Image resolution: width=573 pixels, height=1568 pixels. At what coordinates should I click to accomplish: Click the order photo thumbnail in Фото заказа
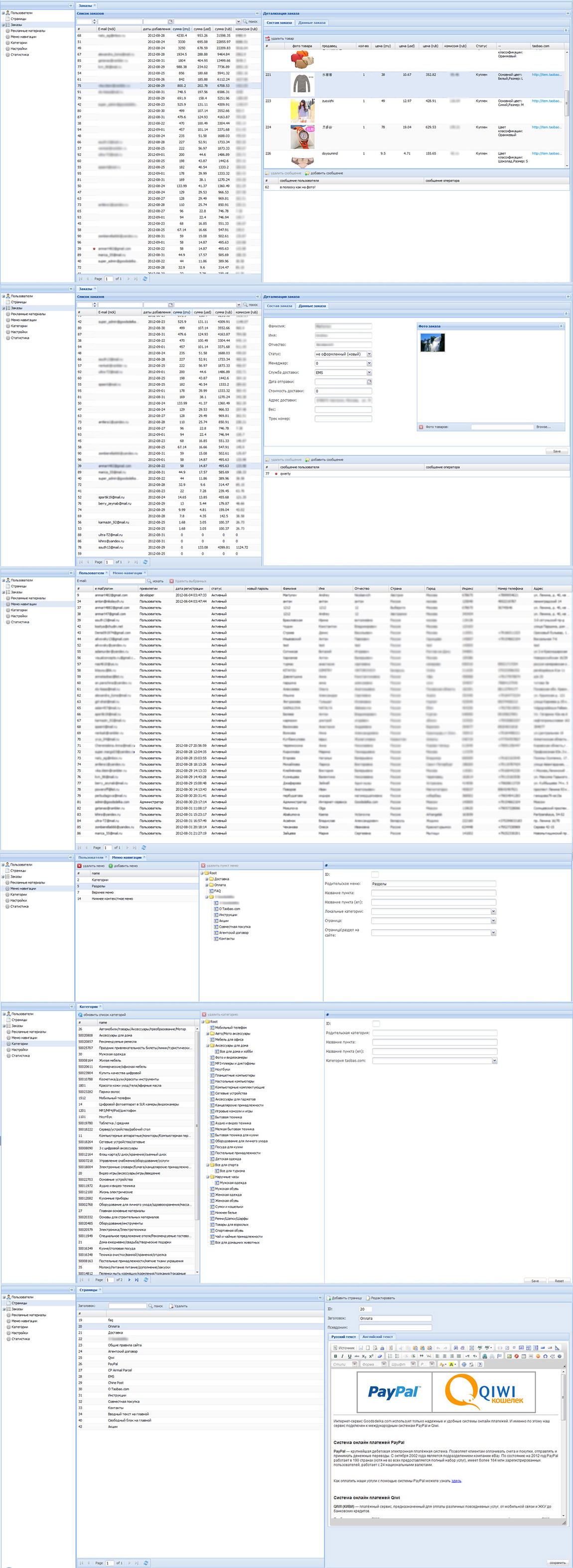432,342
